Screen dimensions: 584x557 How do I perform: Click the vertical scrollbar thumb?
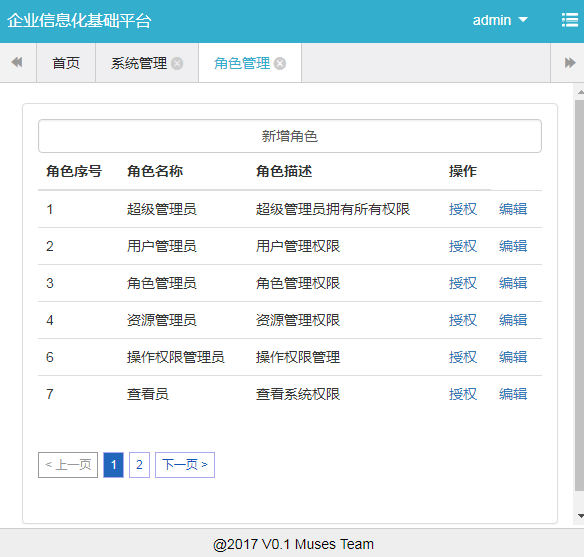[580, 296]
